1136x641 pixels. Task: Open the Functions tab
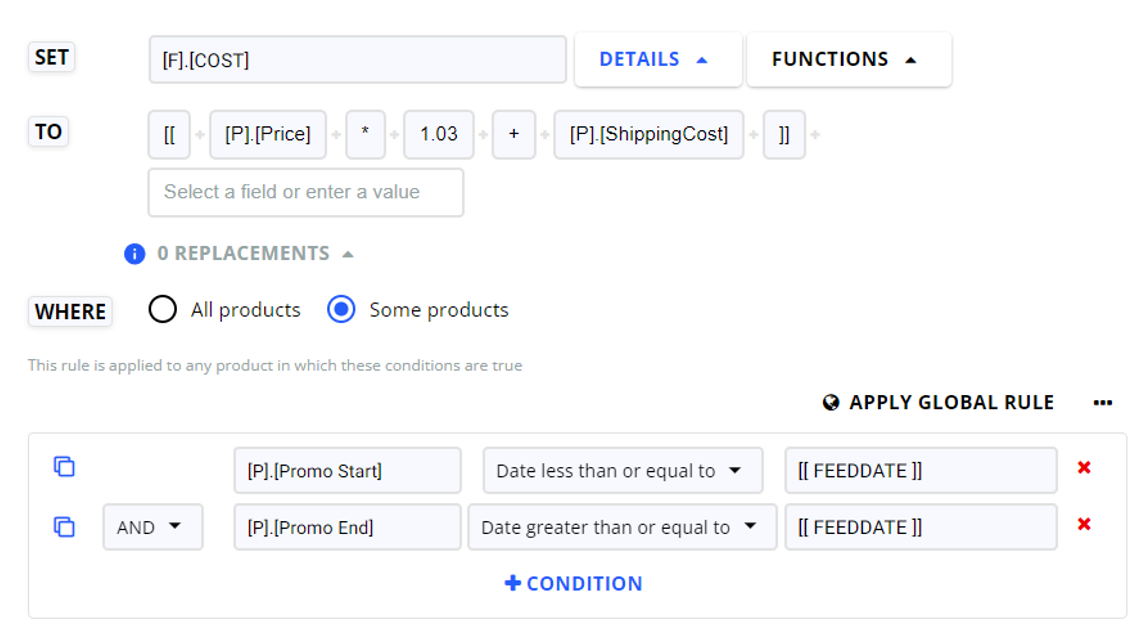pos(849,59)
